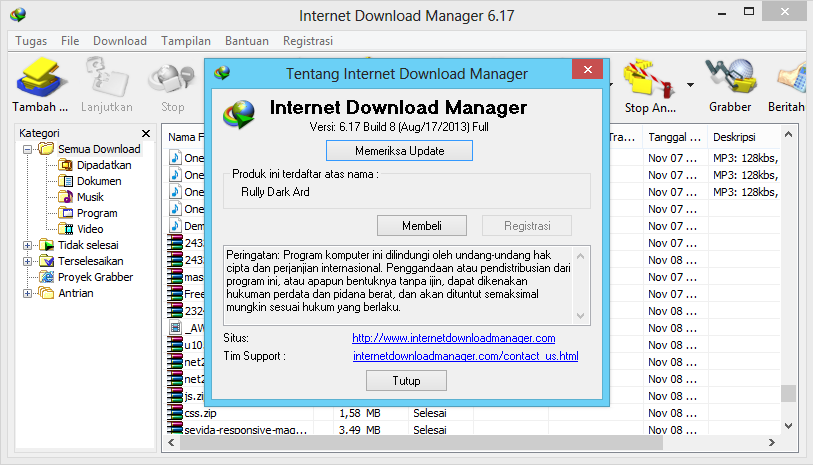Click the download list scroll-down arrow

pyautogui.click(x=789, y=426)
